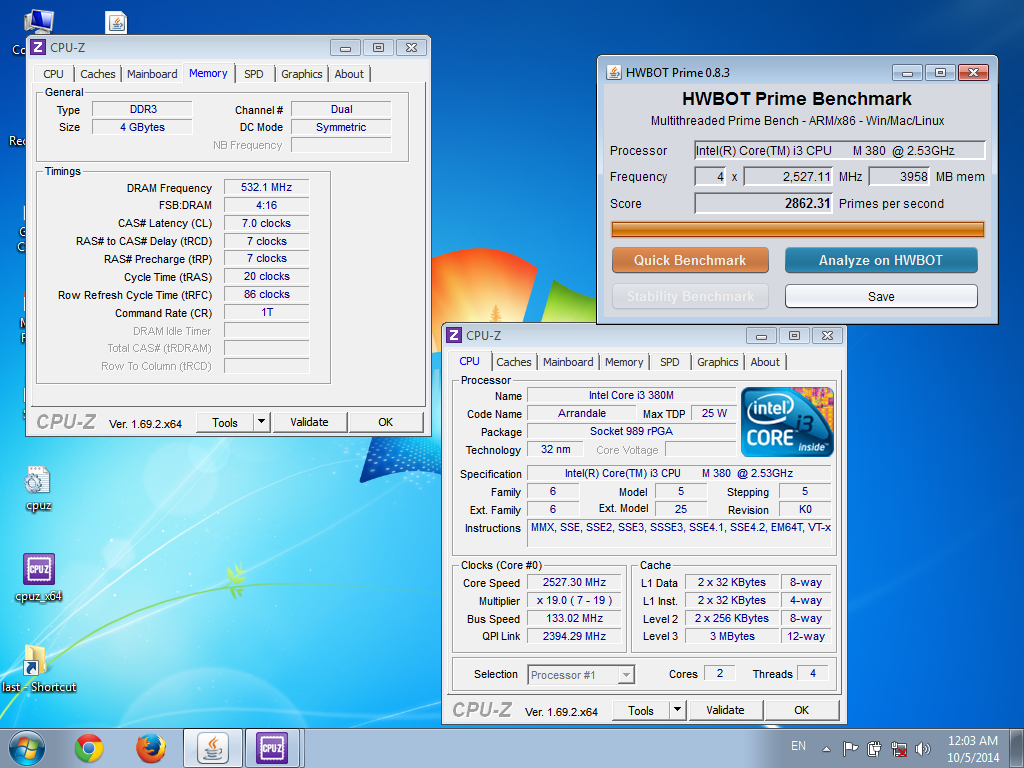Open the Mainboard tab in the lower CPU-Z window

(568, 362)
